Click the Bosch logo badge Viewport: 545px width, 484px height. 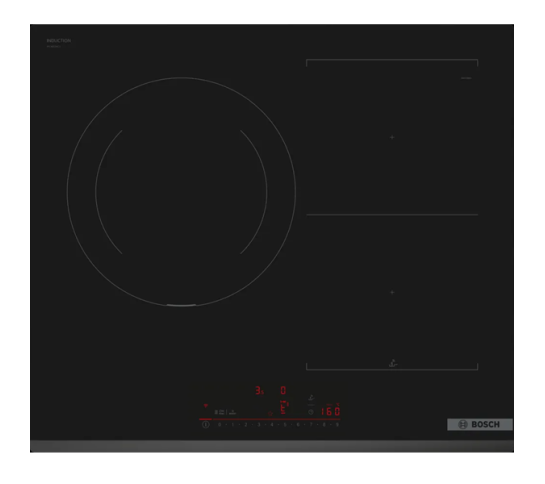click(480, 425)
